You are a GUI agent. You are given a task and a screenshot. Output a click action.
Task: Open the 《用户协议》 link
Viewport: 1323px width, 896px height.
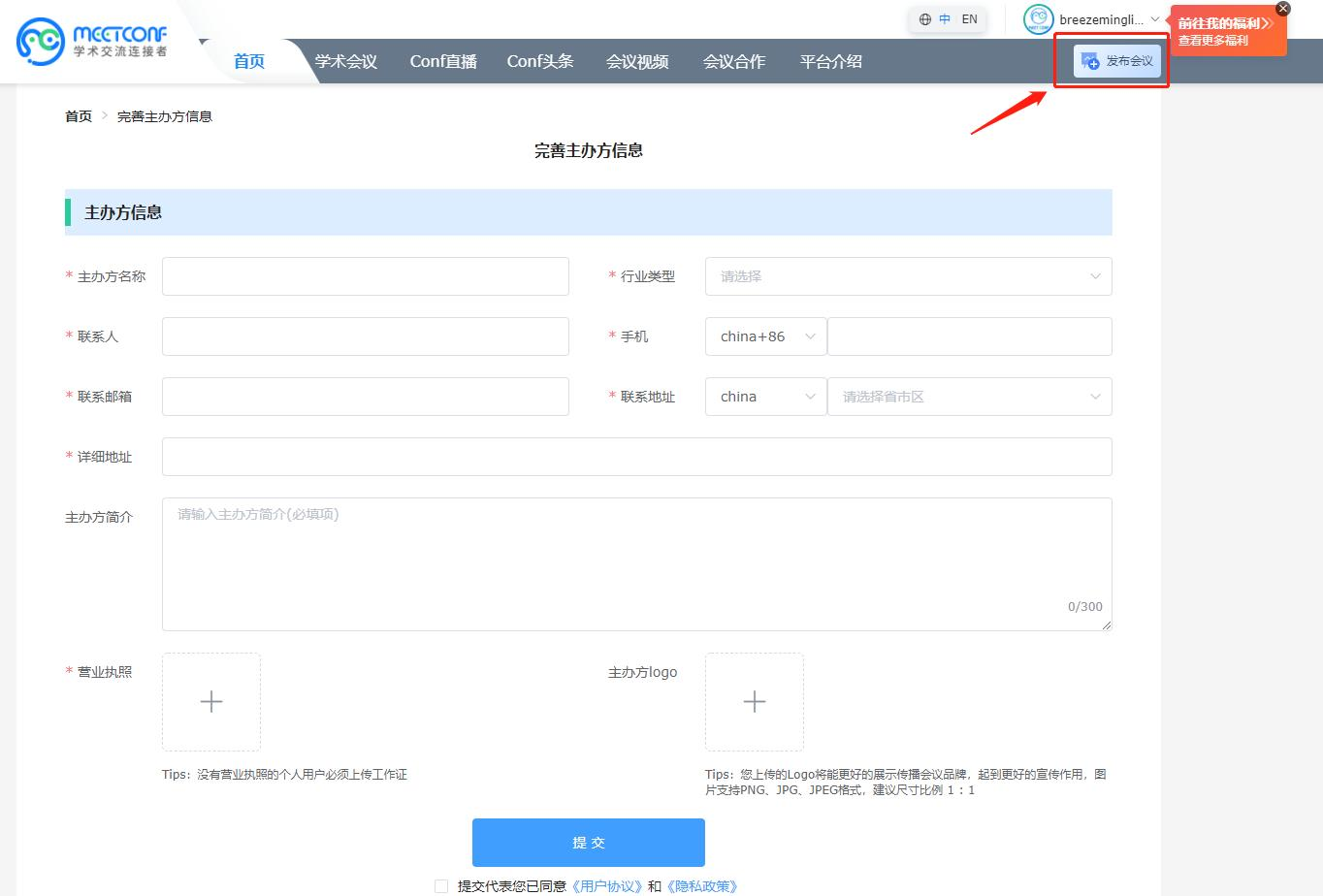607,885
